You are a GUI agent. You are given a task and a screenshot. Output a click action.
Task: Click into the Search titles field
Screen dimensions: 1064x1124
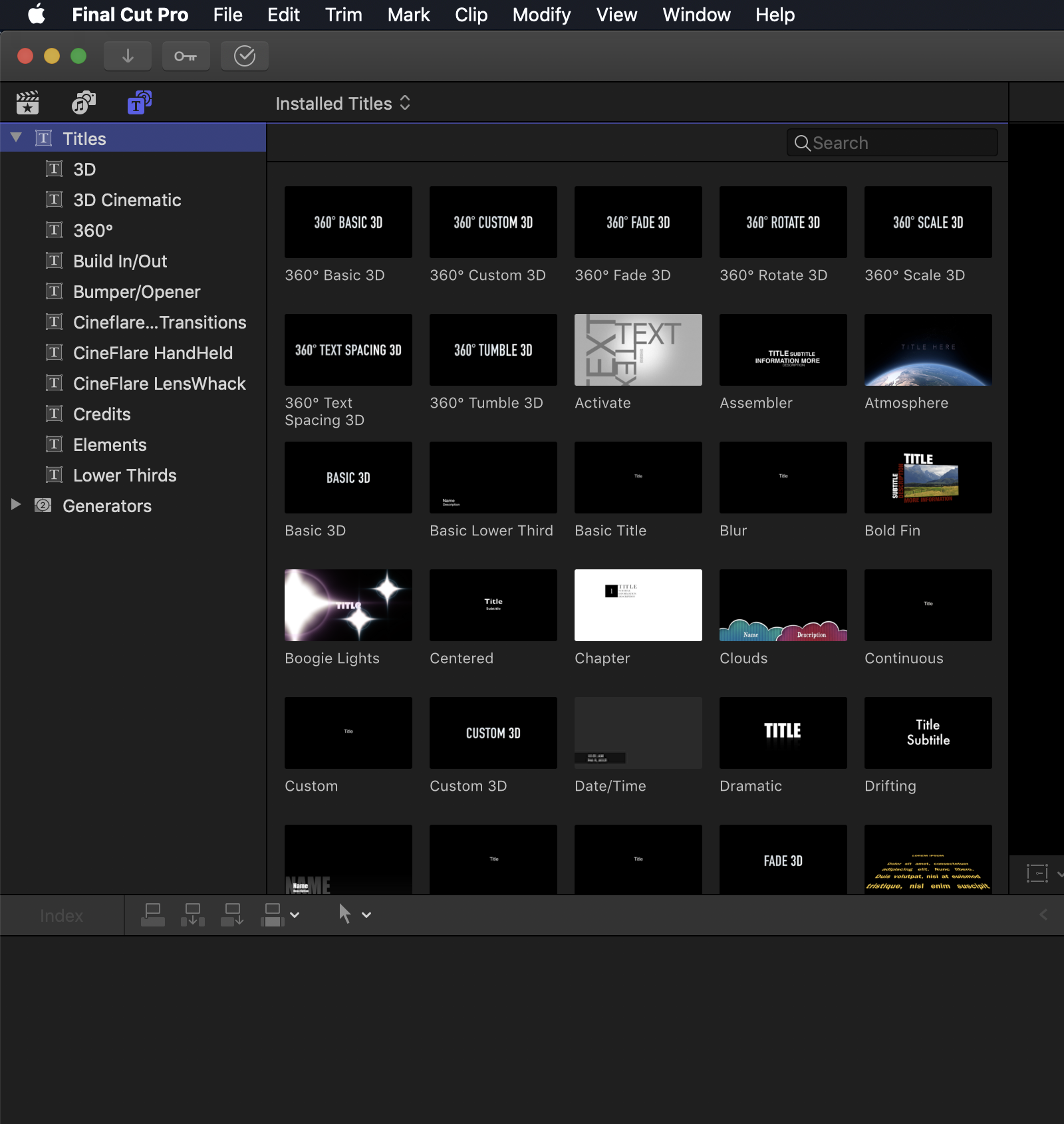tap(892, 143)
